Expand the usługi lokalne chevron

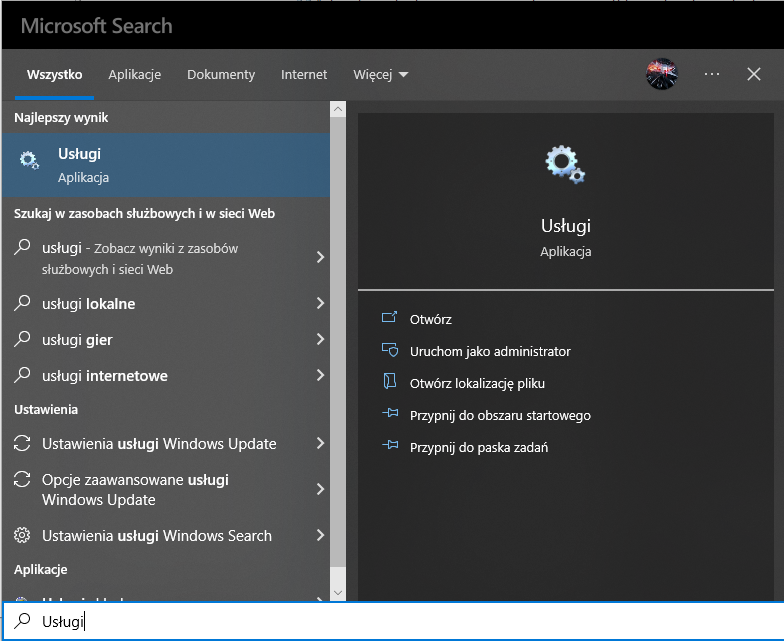point(320,303)
